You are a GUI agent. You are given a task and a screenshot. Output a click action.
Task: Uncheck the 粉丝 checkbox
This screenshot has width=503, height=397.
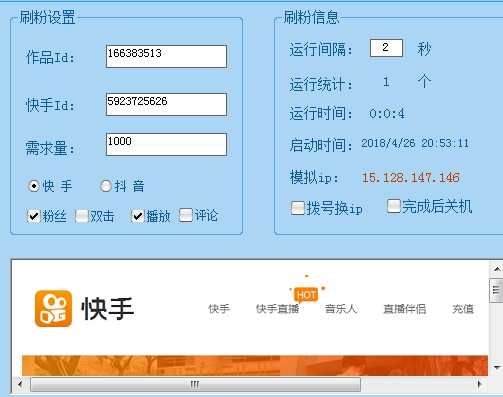(x=34, y=216)
